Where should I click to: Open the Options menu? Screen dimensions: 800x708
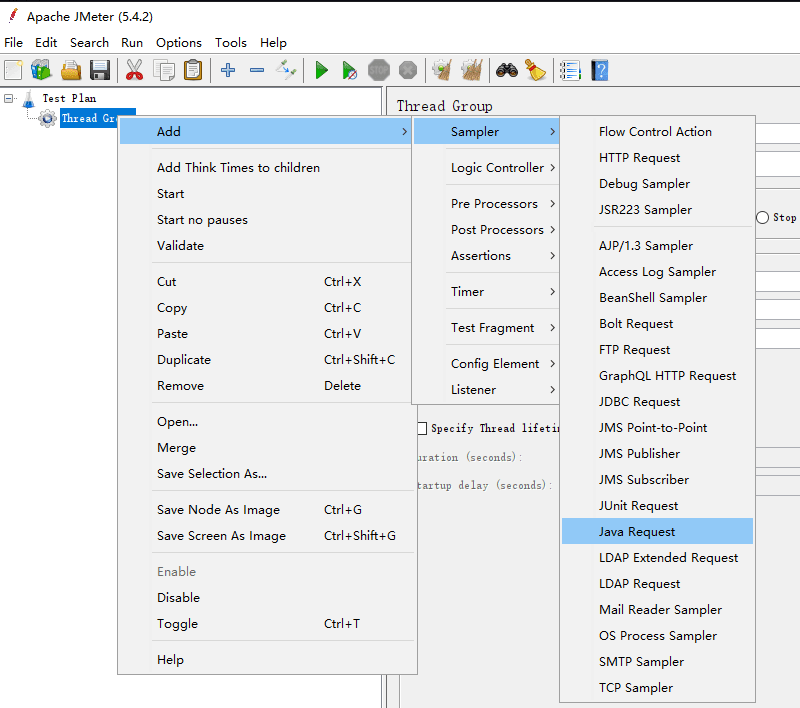[179, 43]
